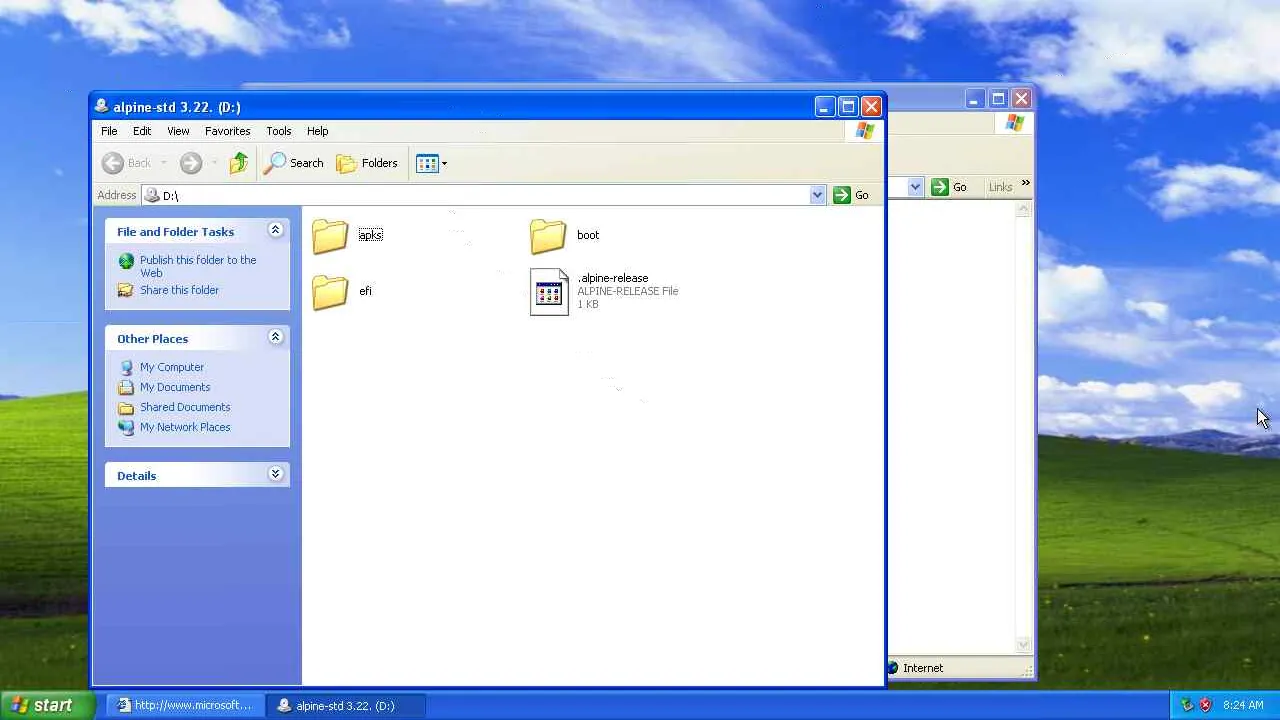The height and width of the screenshot is (720, 1280).
Task: Toggle the Folders tree pane
Action: click(367, 163)
